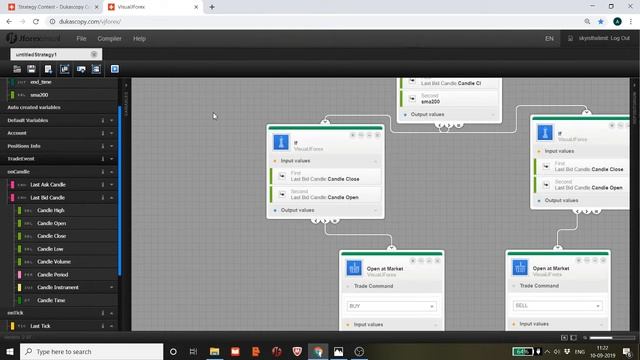Click the blue square run icon

[x=115, y=69]
